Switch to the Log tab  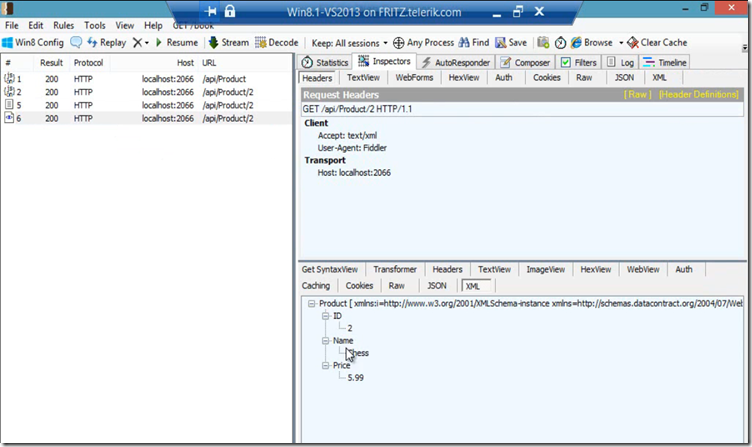click(x=621, y=62)
